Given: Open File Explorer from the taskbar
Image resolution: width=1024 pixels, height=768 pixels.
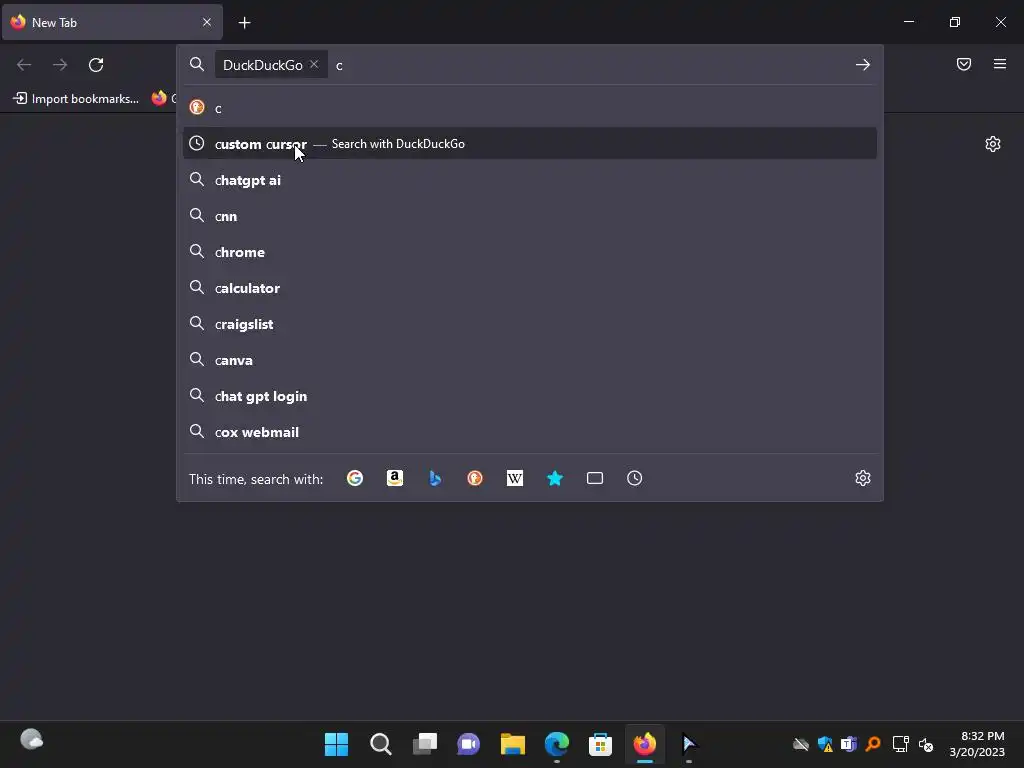Looking at the screenshot, I should 513,744.
